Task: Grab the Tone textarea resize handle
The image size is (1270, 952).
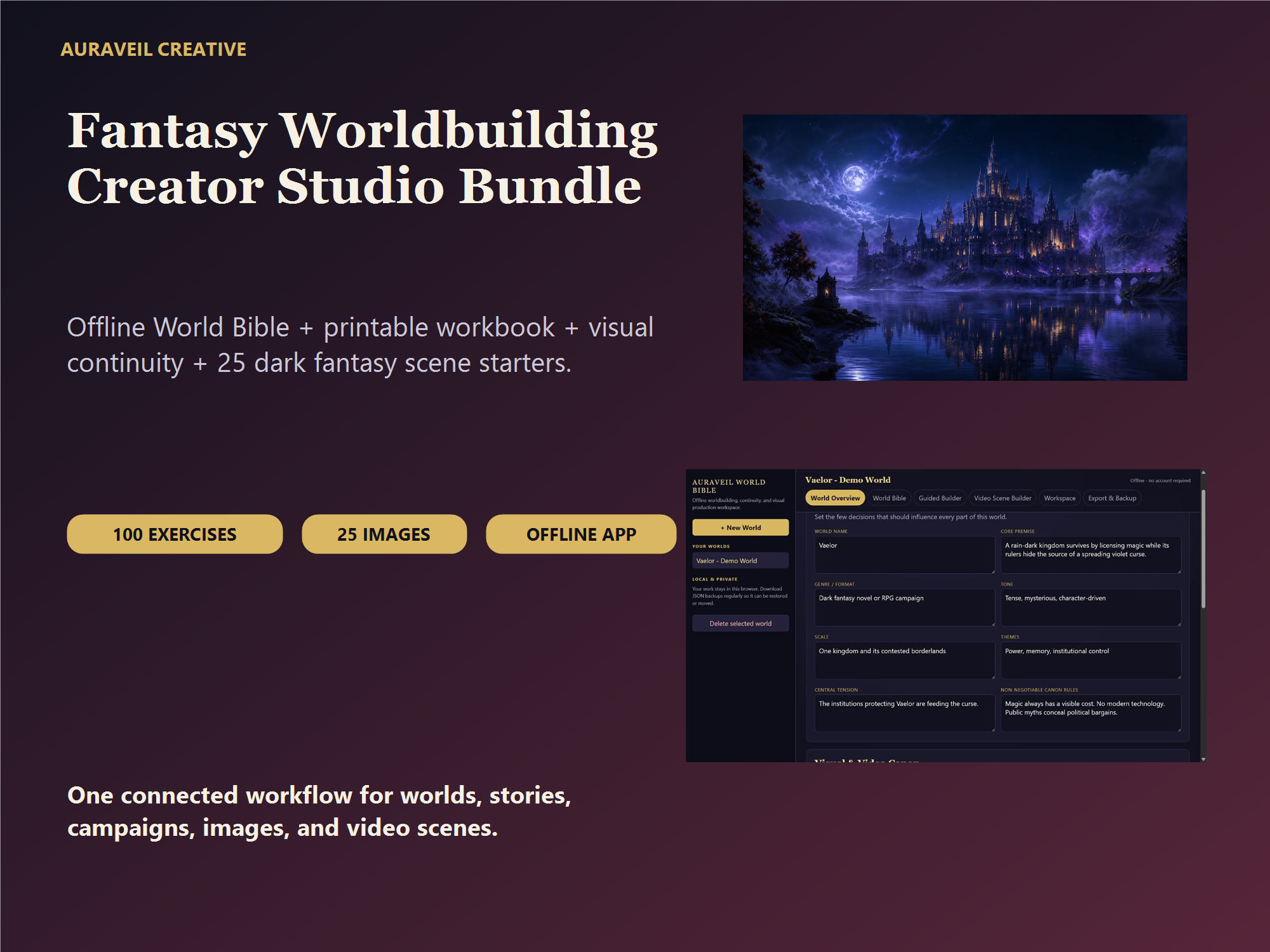Action: tap(1179, 624)
